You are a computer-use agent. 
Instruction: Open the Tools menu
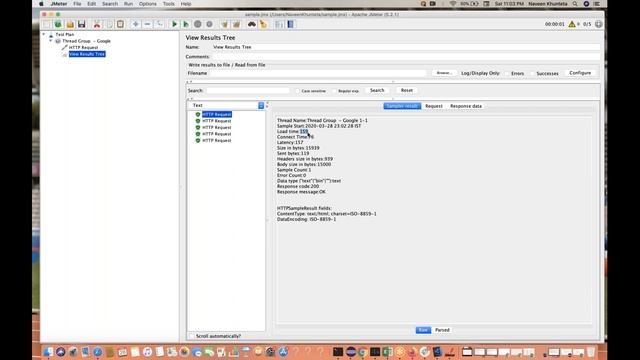click(169, 4)
